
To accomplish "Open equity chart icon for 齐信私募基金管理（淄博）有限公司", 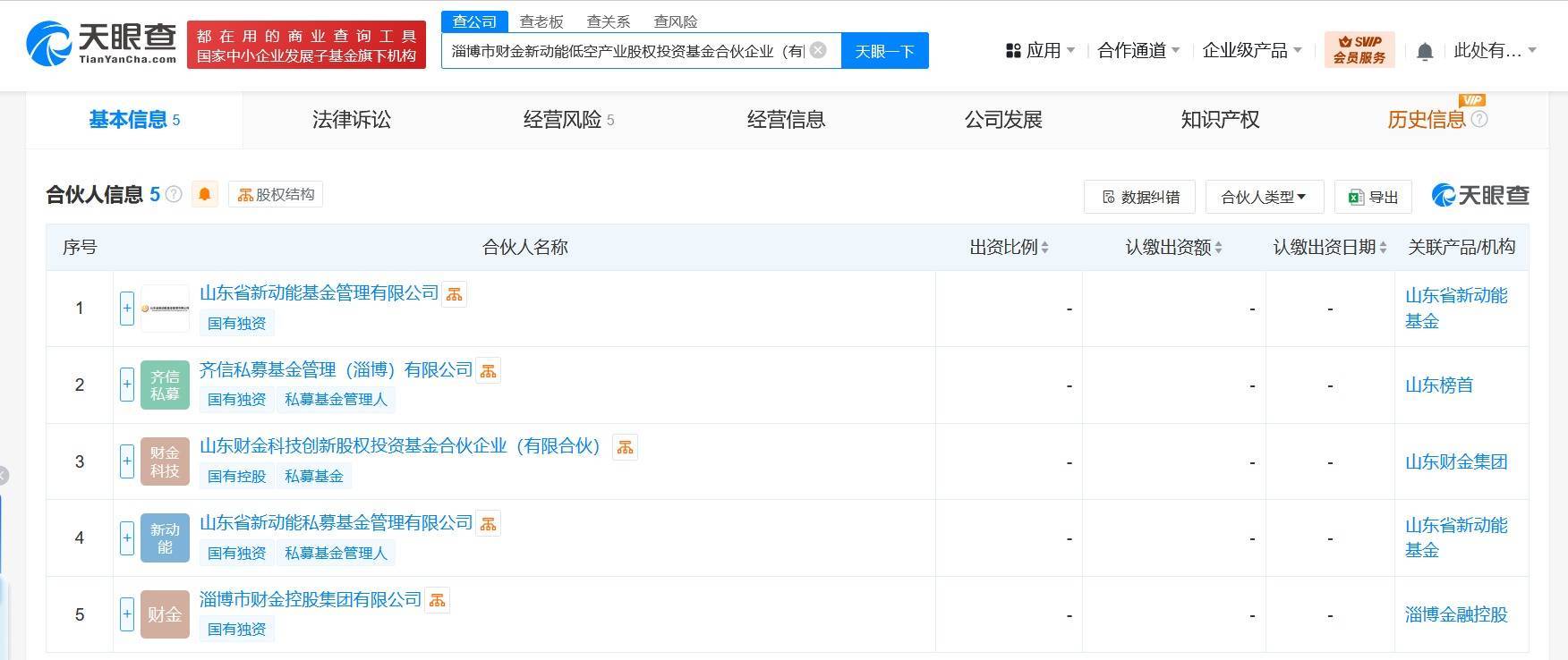I will pyautogui.click(x=488, y=370).
